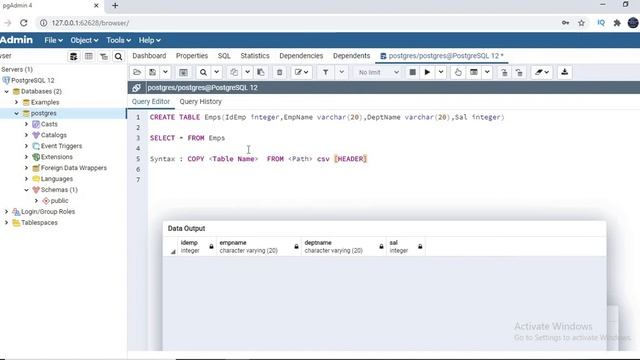Viewport: 640px width, 360px height.
Task: Click the Filtered Rows icon in browser panel
Action: pos(104,56)
